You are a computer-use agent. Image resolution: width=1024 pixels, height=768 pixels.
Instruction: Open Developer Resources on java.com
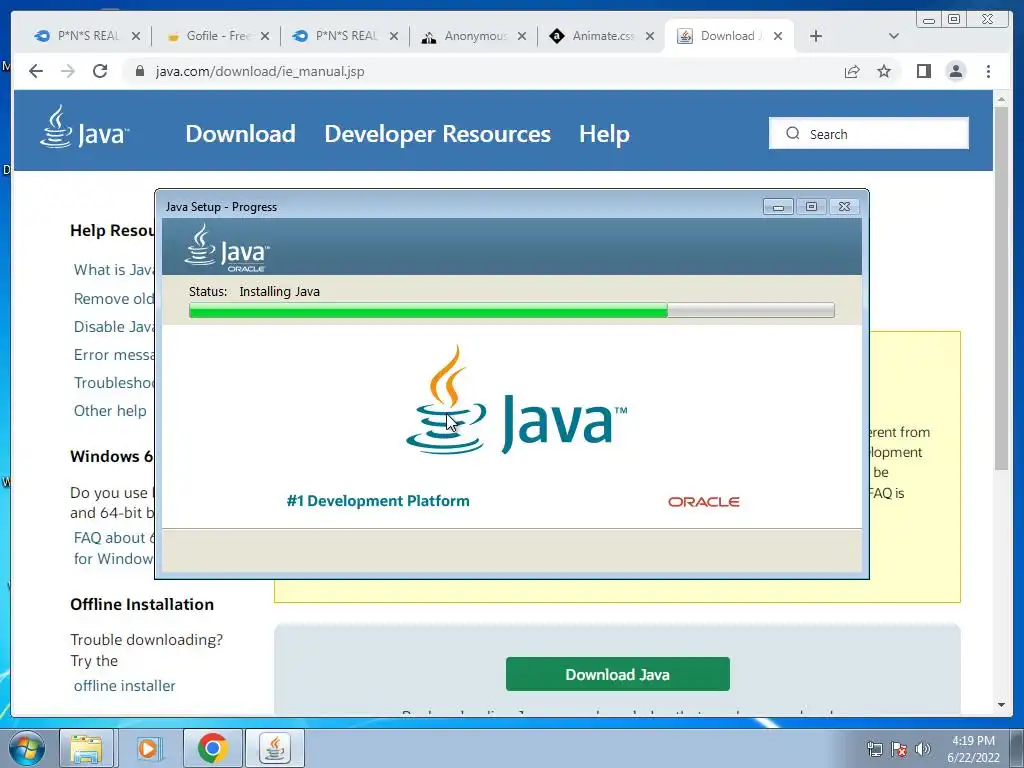pos(438,134)
